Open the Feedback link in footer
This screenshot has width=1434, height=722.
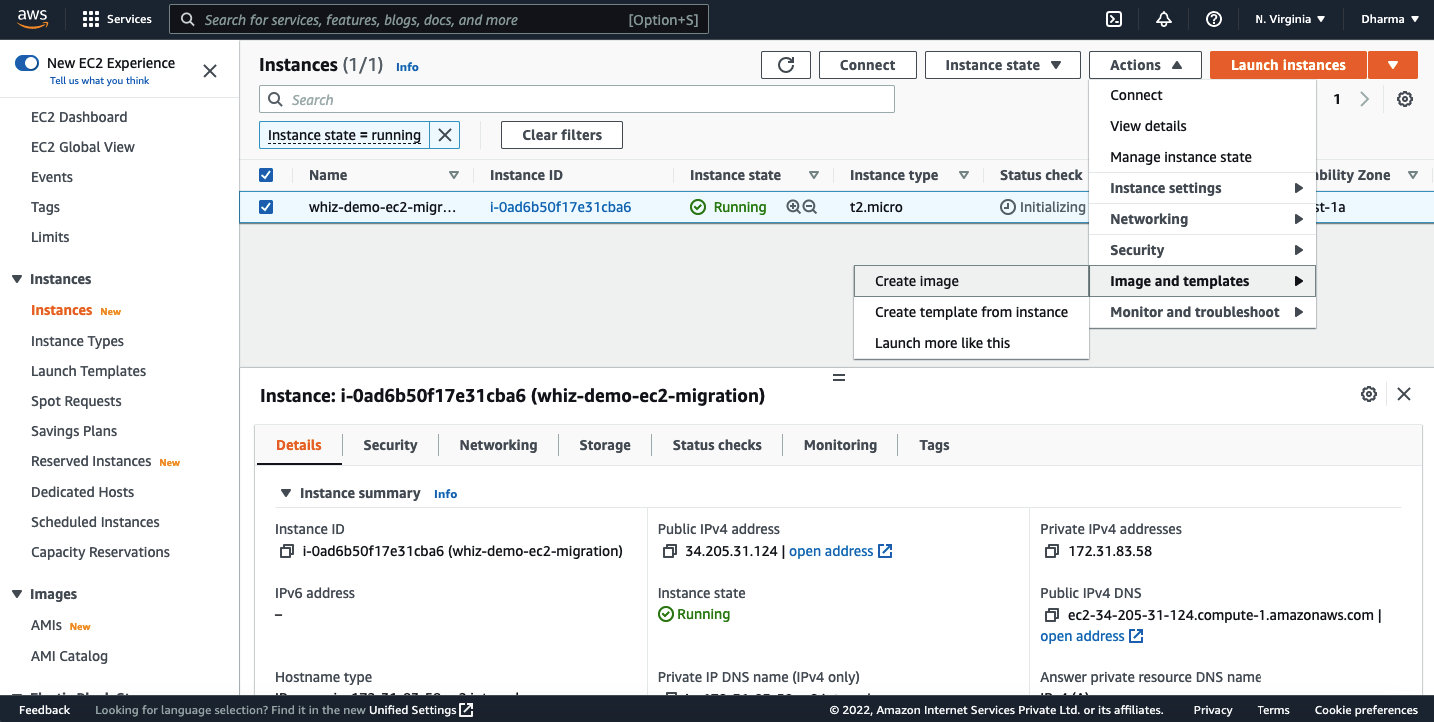coord(44,710)
